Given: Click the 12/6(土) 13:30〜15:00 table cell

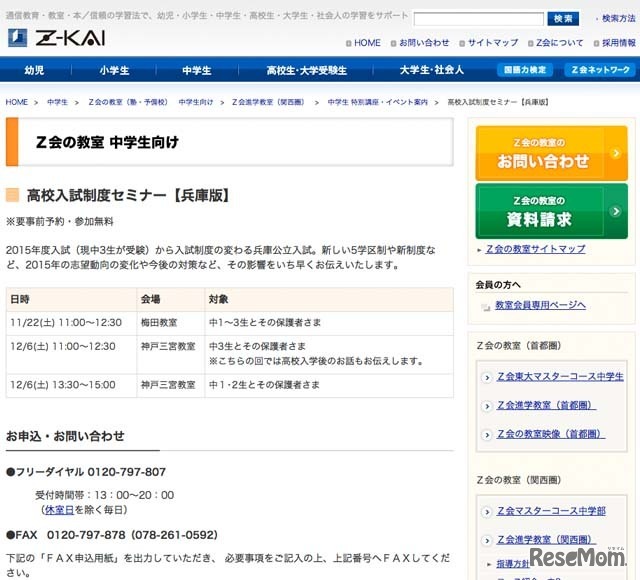Looking at the screenshot, I should (71, 385).
